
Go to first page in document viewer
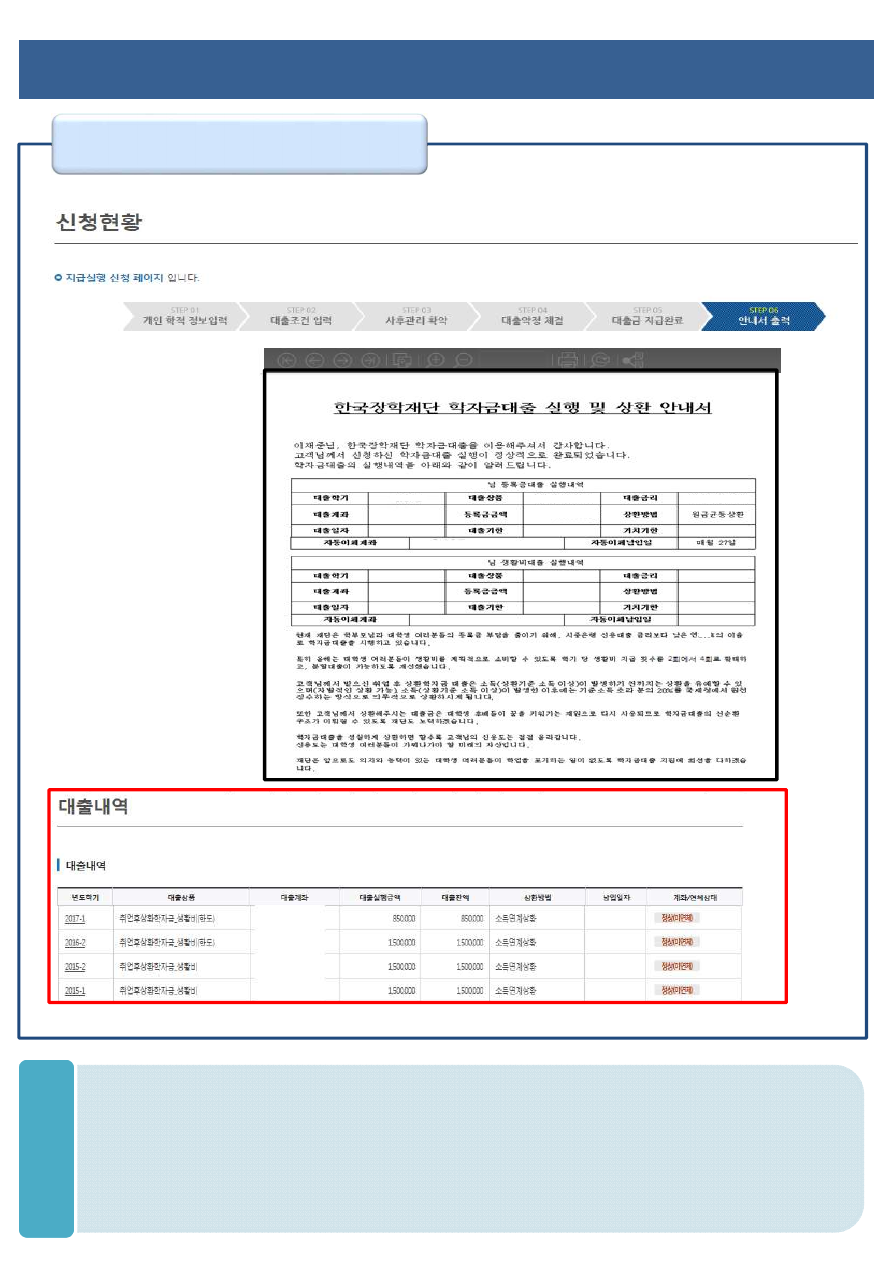[x=286, y=360]
